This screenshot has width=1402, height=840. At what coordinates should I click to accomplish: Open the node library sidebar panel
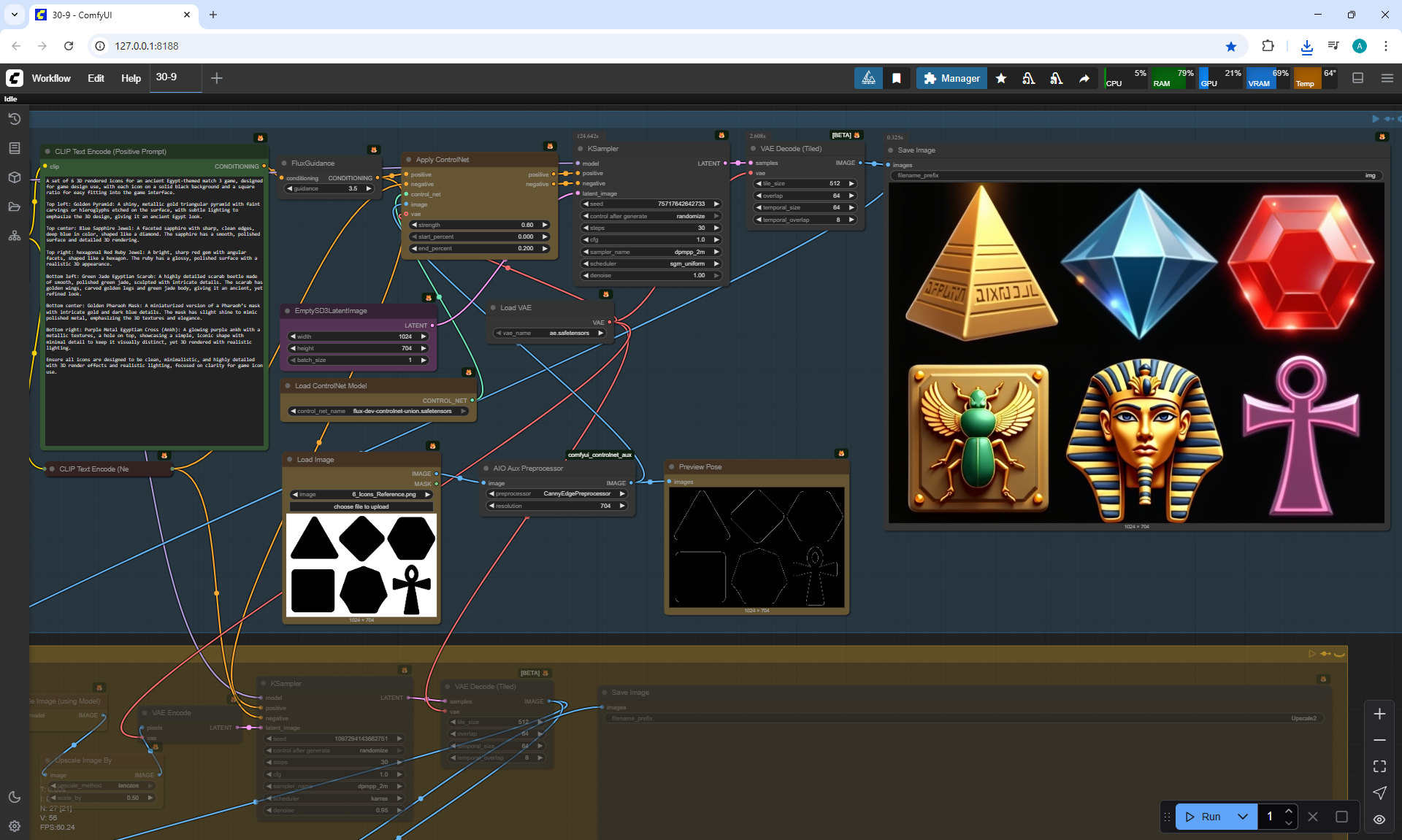14,148
